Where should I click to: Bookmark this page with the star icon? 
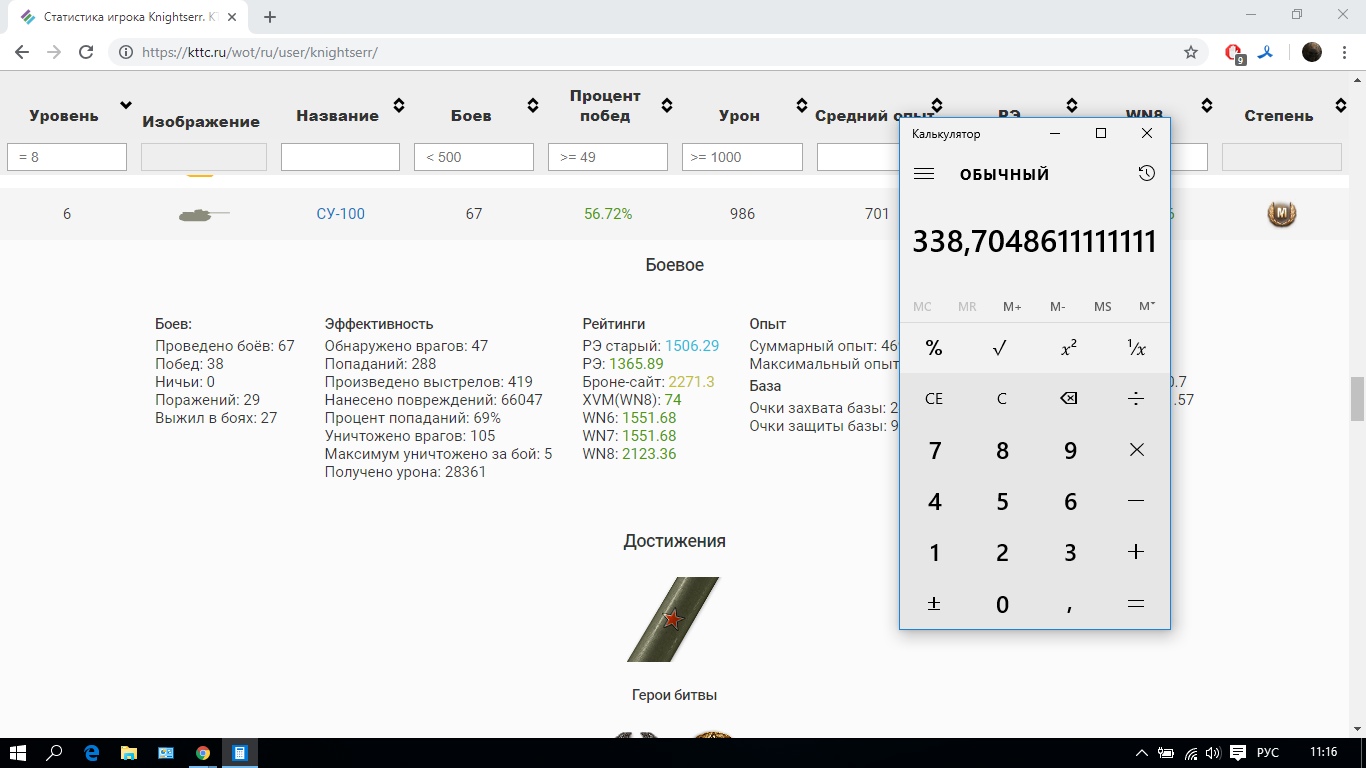point(1190,52)
